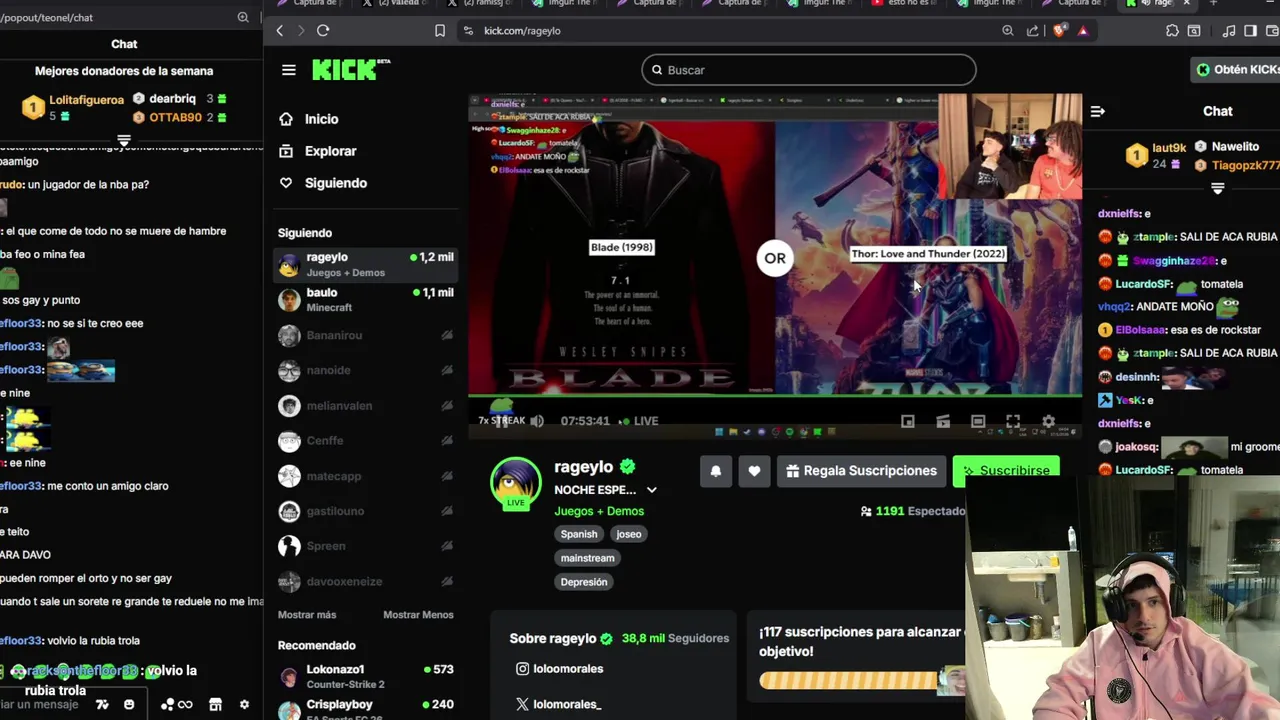Open offline channel nanoide

pos(366,370)
